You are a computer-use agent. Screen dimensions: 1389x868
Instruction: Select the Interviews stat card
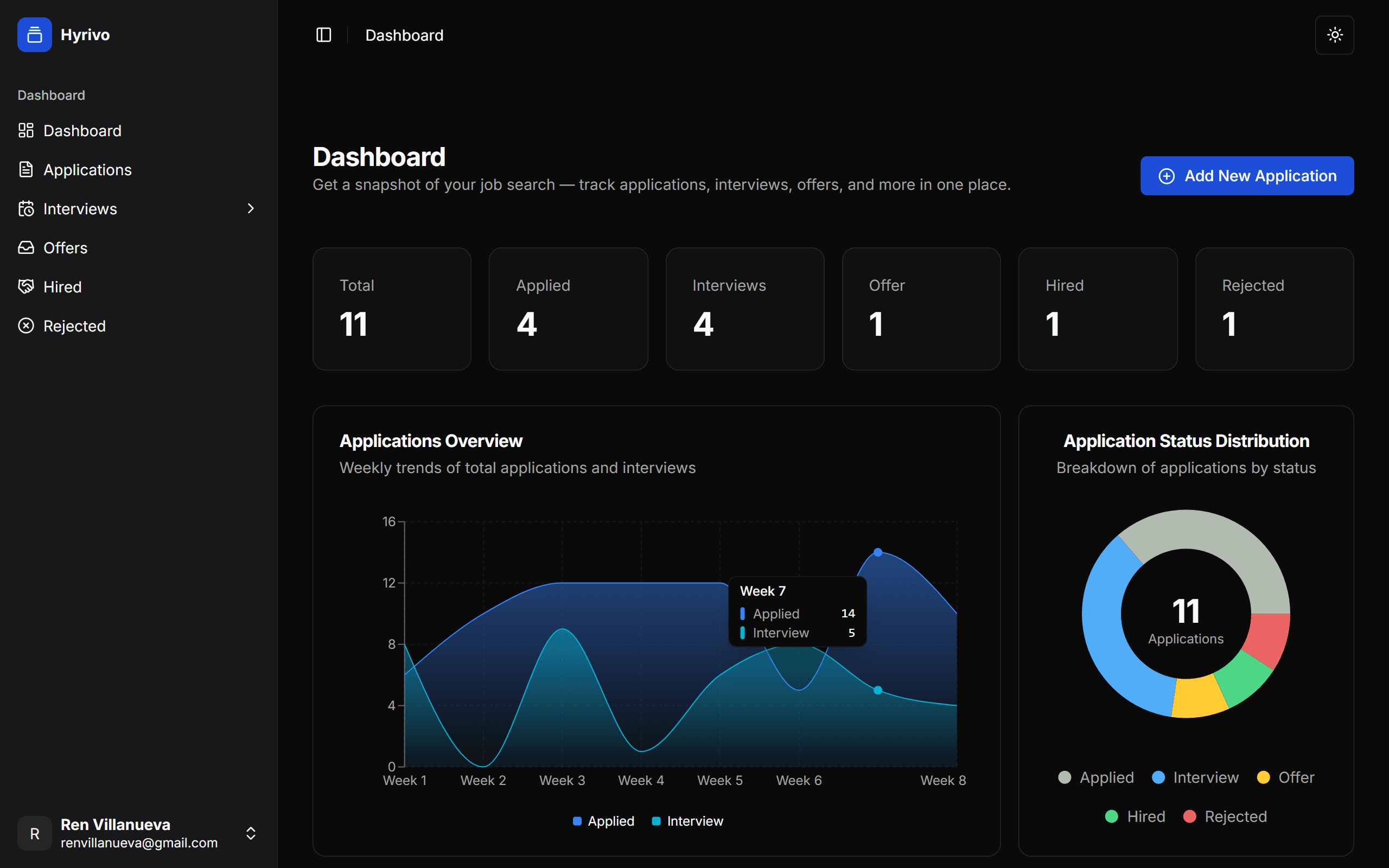click(x=745, y=309)
